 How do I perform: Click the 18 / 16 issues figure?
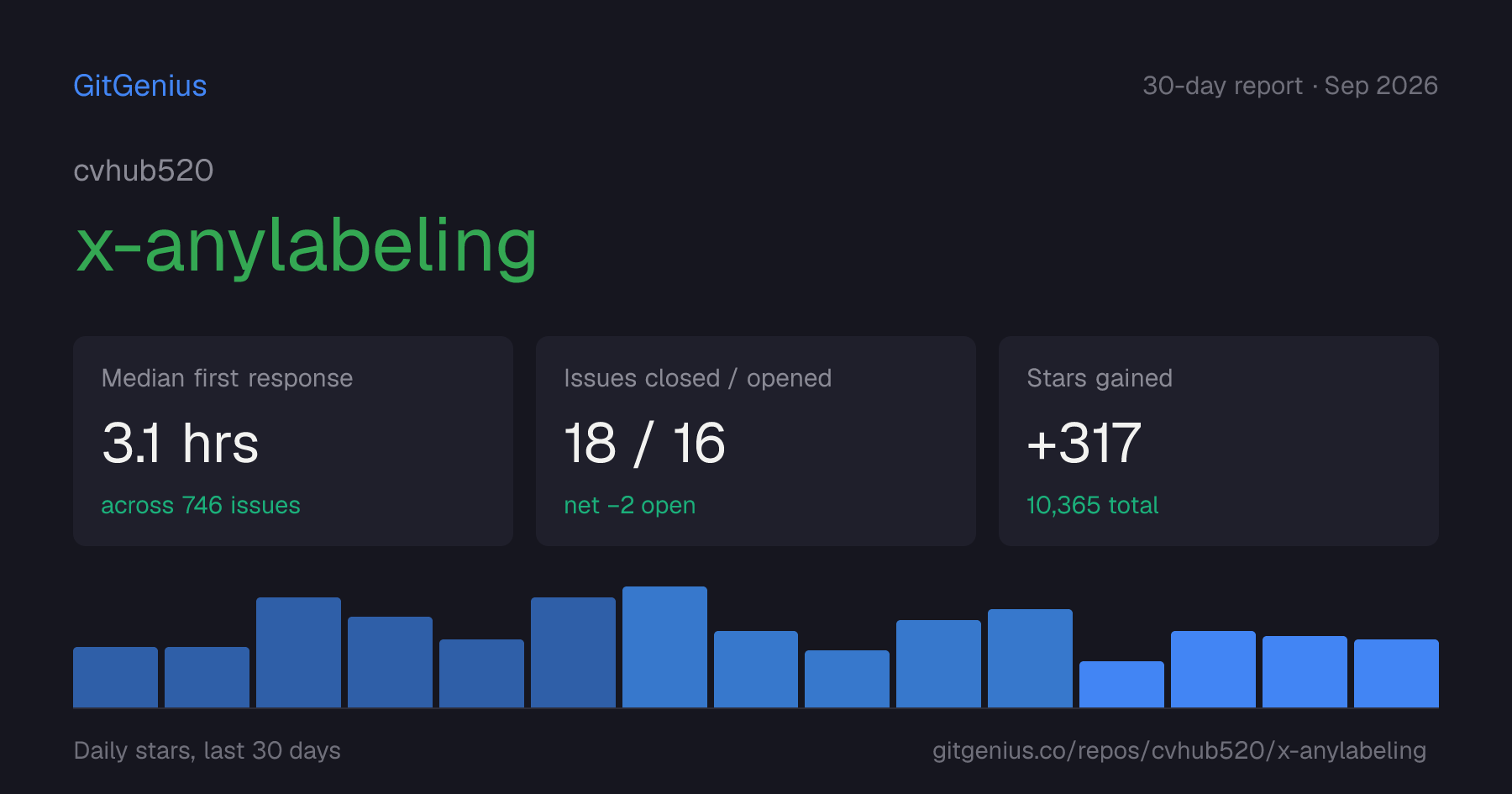[644, 443]
